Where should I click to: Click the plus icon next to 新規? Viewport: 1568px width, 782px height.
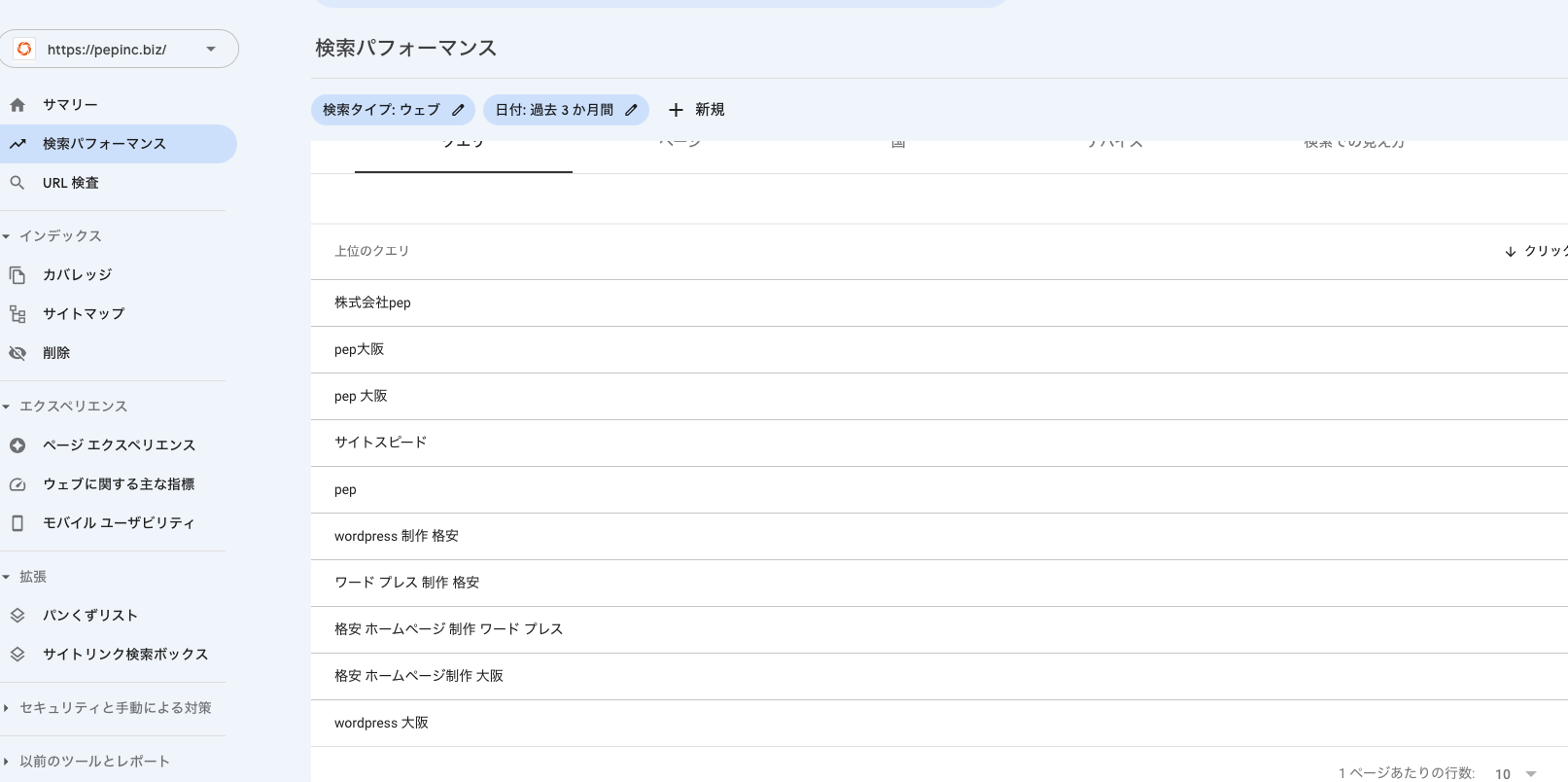click(x=676, y=110)
